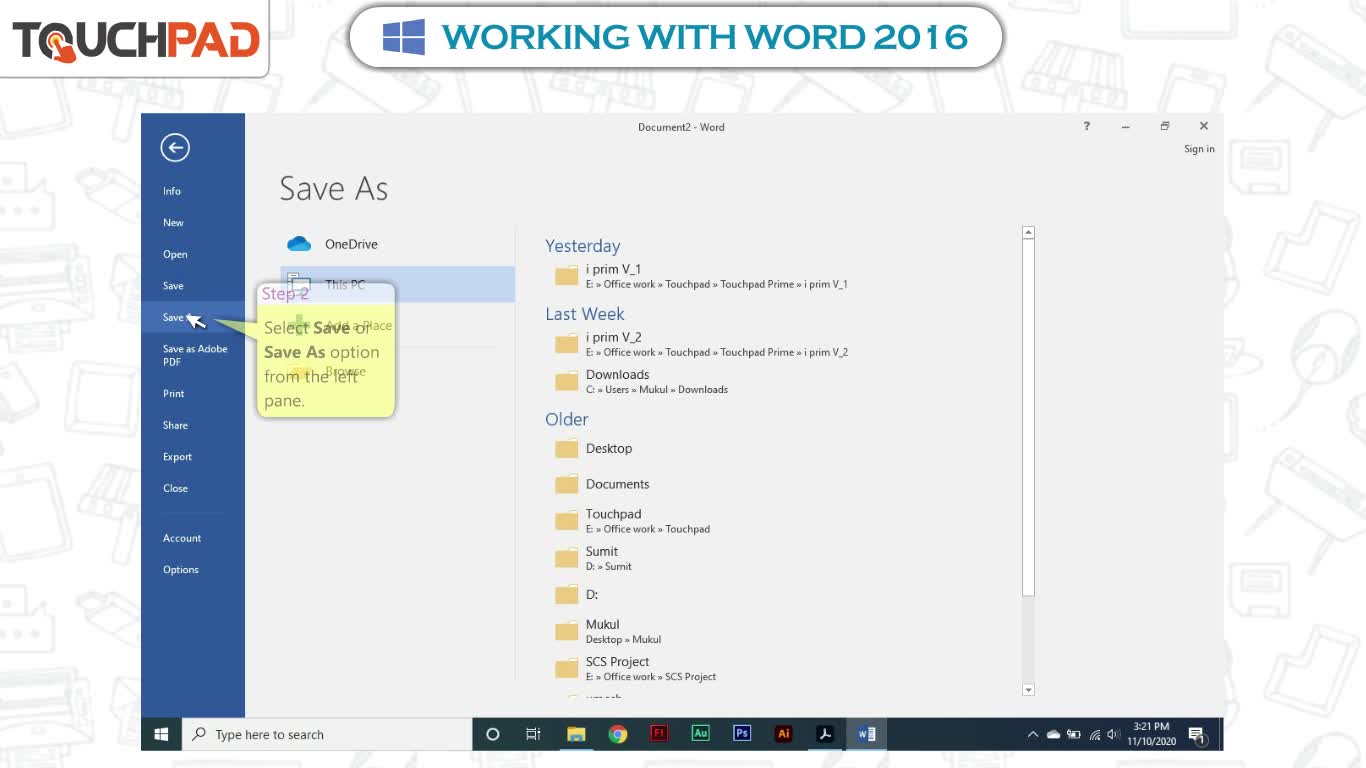The height and width of the screenshot is (768, 1366).
Task: Click the scroll down arrow of folder list
Action: [1028, 690]
